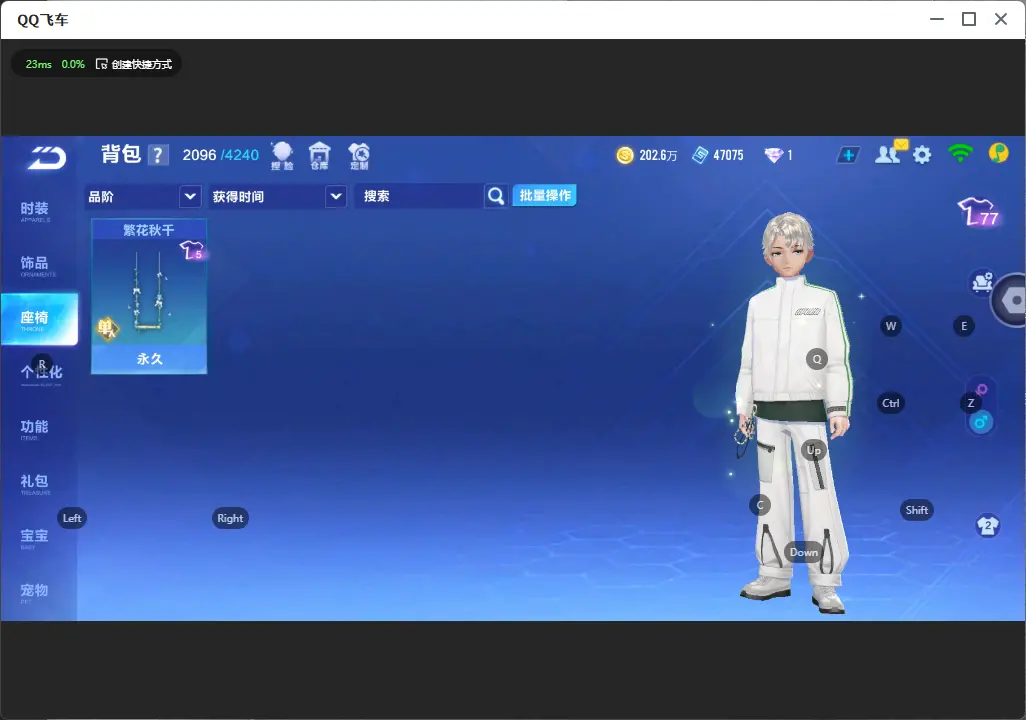Open the 定制 customization icon
This screenshot has height=720, width=1026.
359,156
